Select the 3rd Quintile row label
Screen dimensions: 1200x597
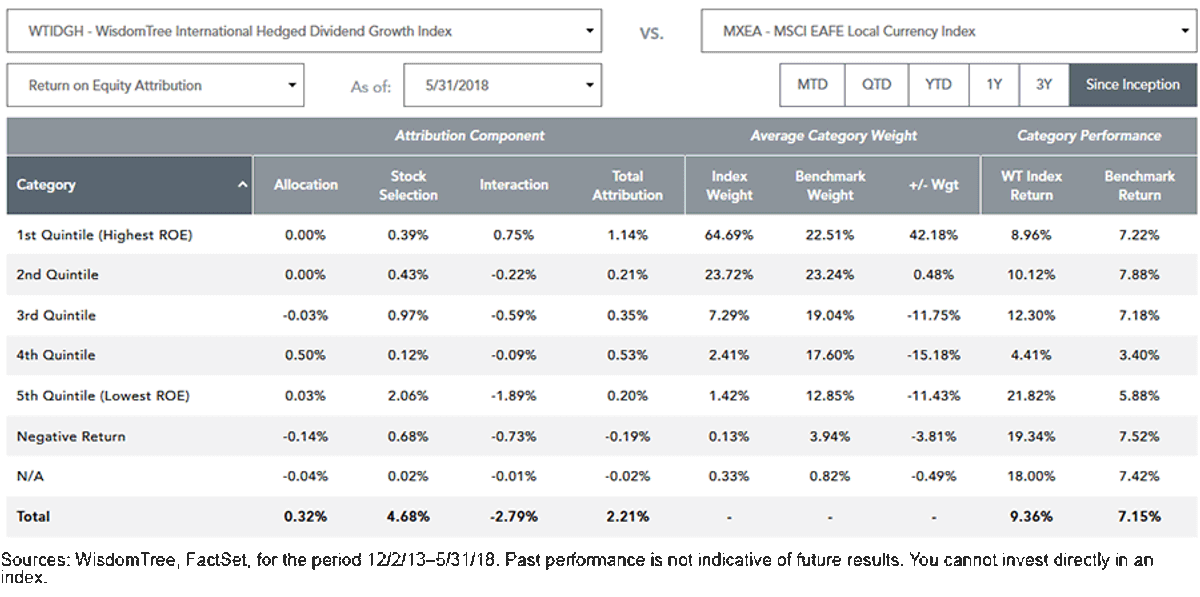pos(56,315)
